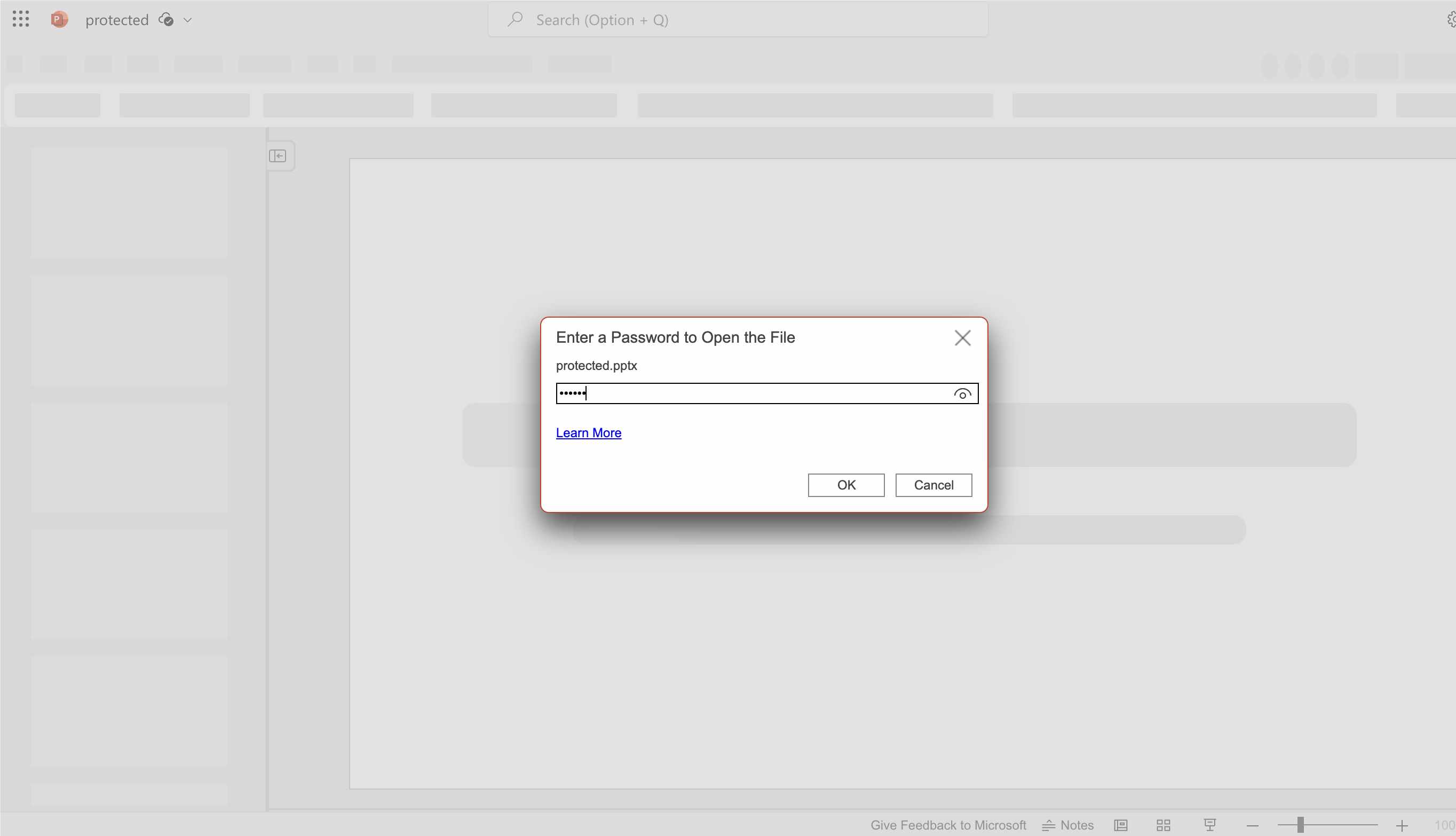Click the Search box
The width and height of the screenshot is (1456, 836).
tap(738, 20)
